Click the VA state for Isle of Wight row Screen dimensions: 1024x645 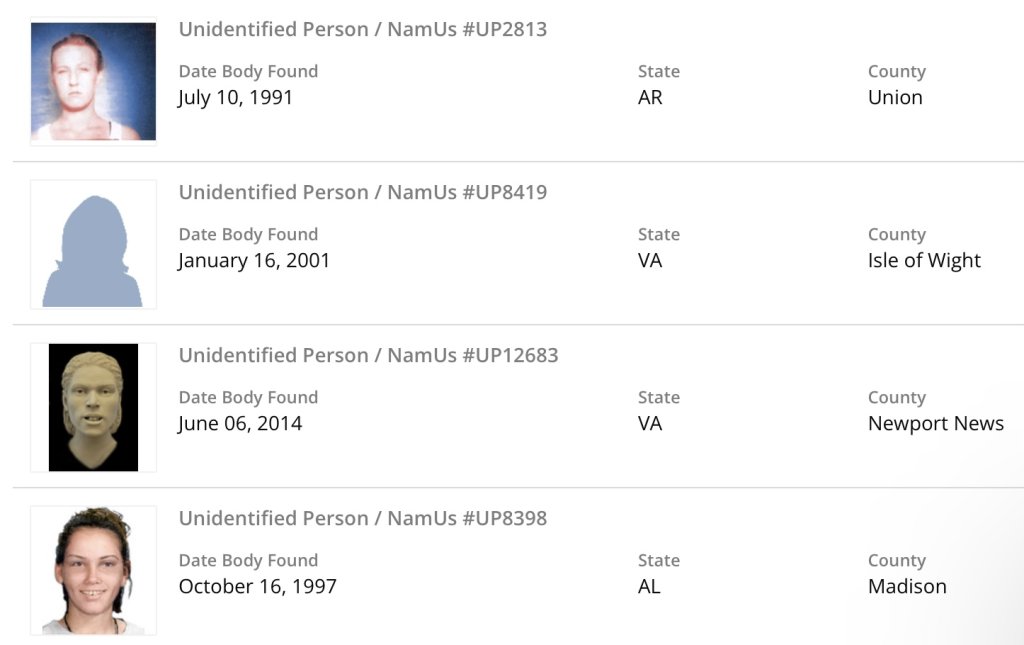pos(650,260)
